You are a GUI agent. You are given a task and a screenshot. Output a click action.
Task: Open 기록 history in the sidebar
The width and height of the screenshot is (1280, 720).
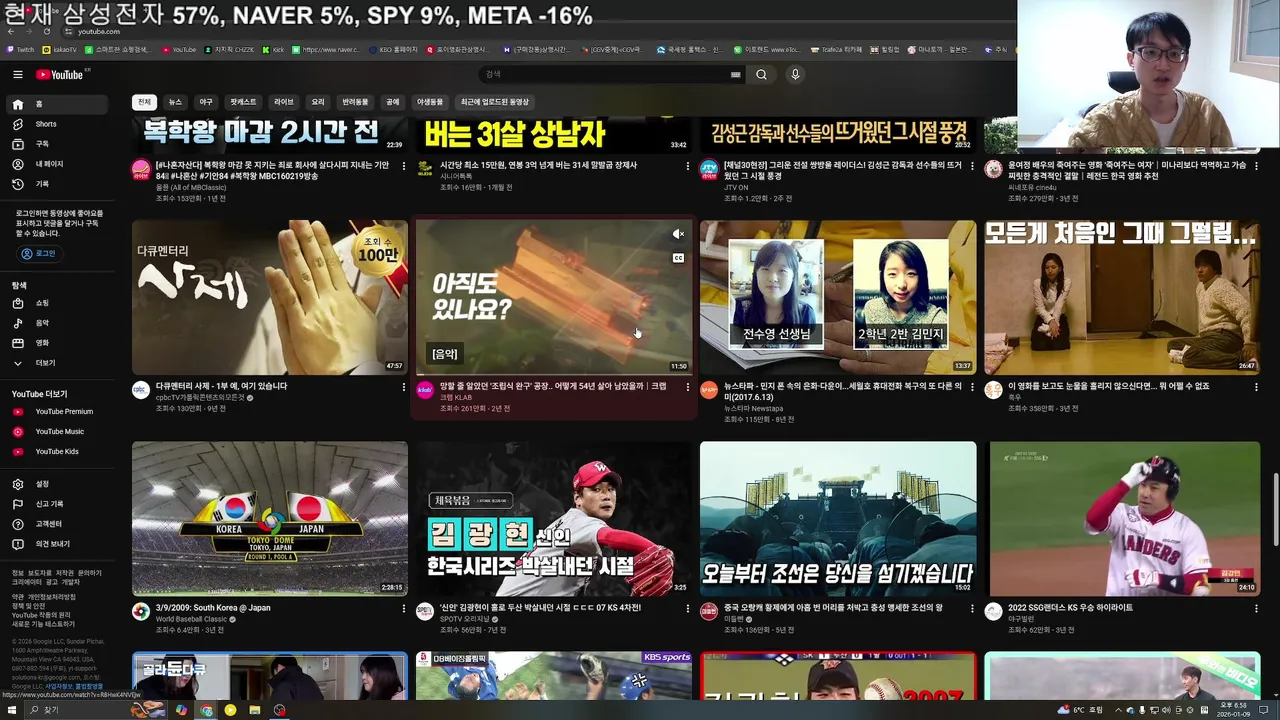56,184
